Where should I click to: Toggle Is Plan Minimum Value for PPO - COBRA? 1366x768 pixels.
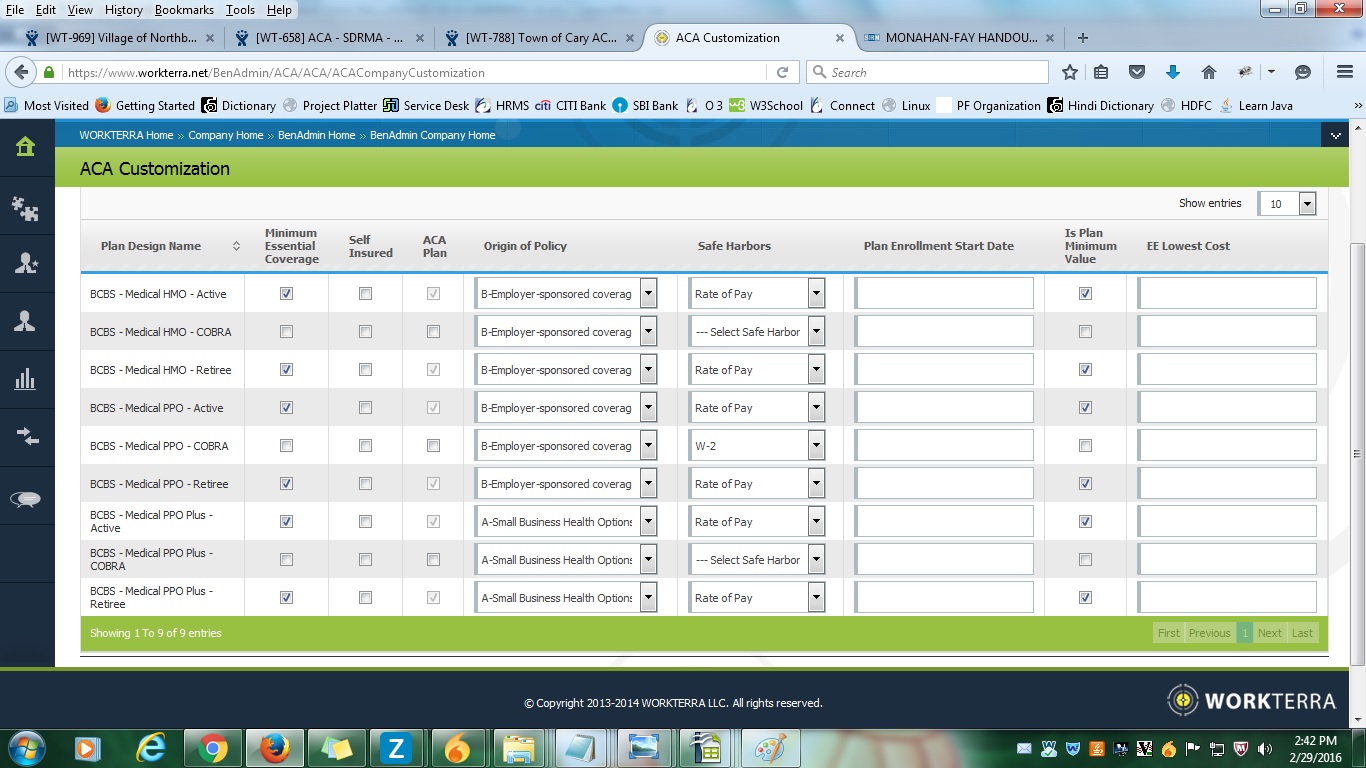pyautogui.click(x=1085, y=446)
